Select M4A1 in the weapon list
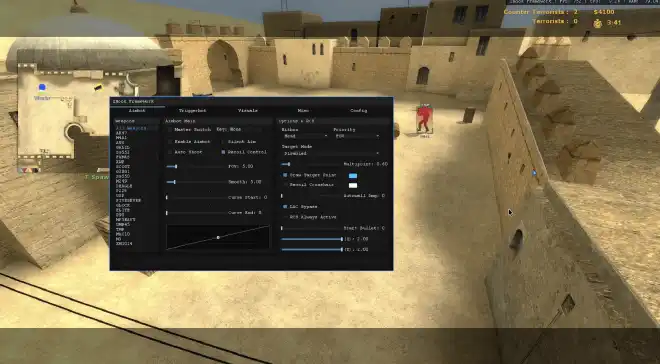The height and width of the screenshot is (364, 660). (121, 138)
